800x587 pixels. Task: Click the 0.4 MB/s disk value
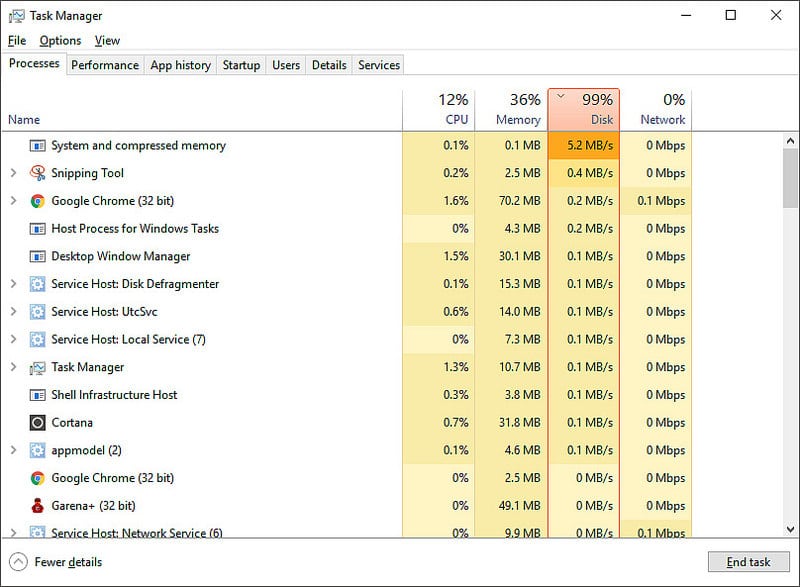point(590,173)
